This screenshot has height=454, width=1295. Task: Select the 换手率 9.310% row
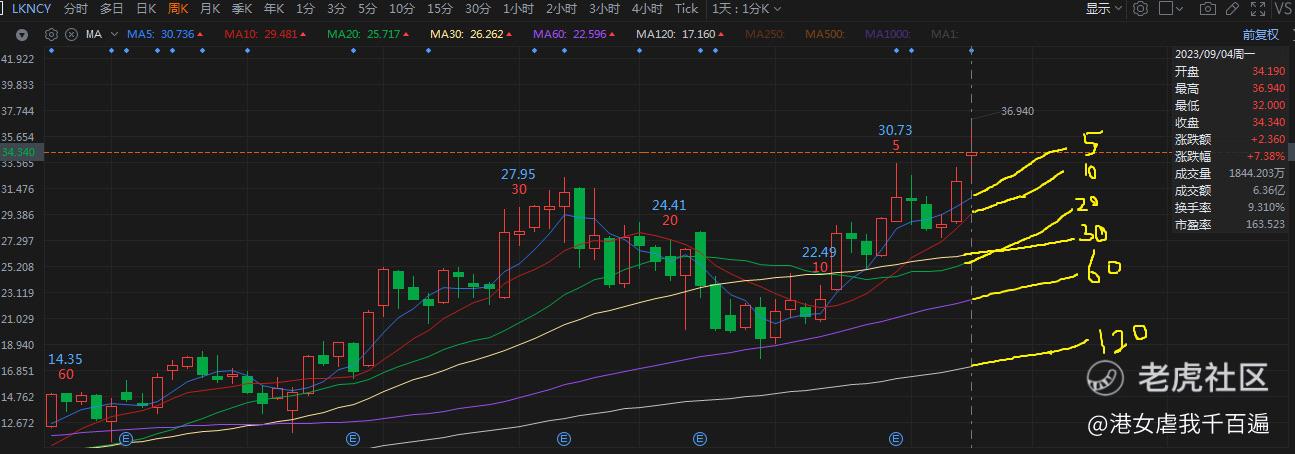point(1231,208)
